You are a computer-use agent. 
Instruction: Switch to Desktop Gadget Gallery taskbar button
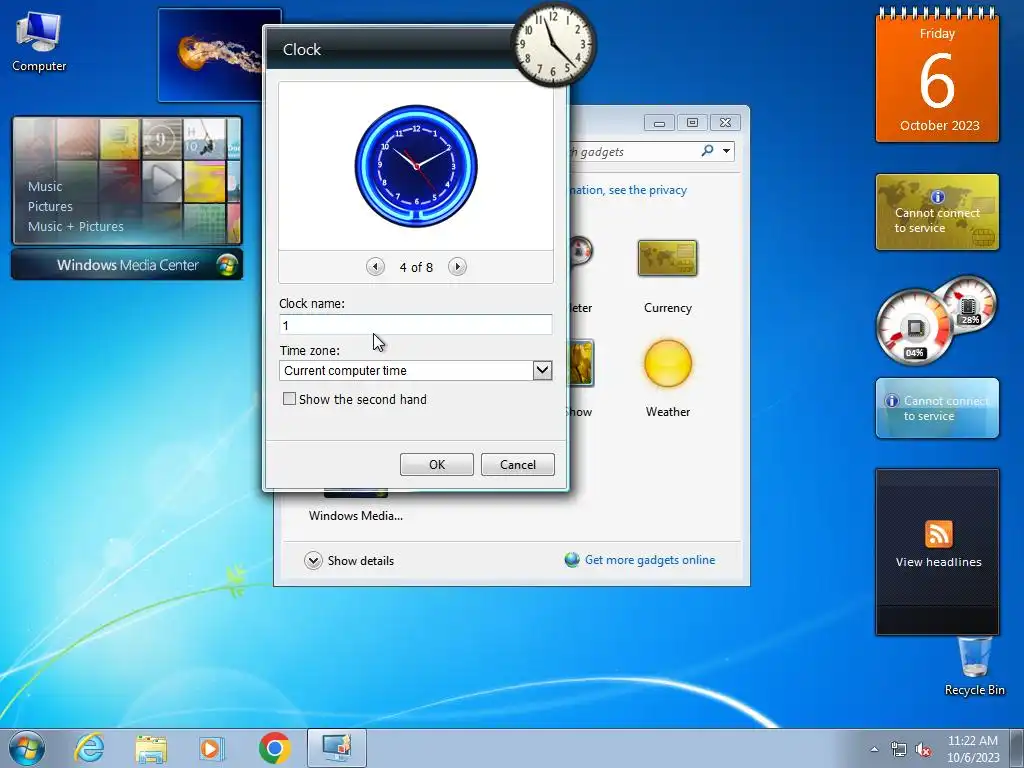point(337,748)
